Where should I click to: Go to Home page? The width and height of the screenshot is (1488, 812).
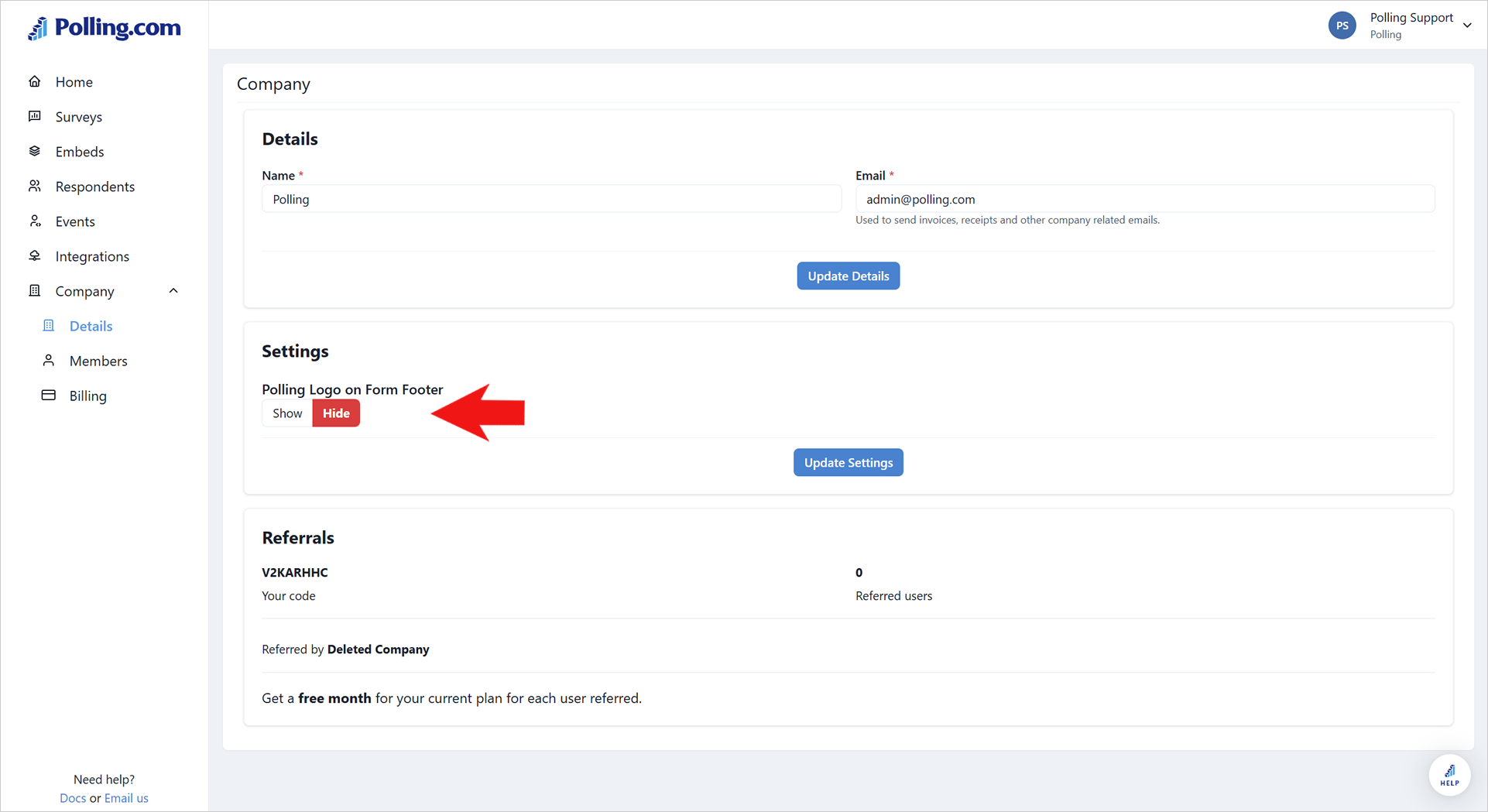pyautogui.click(x=74, y=82)
